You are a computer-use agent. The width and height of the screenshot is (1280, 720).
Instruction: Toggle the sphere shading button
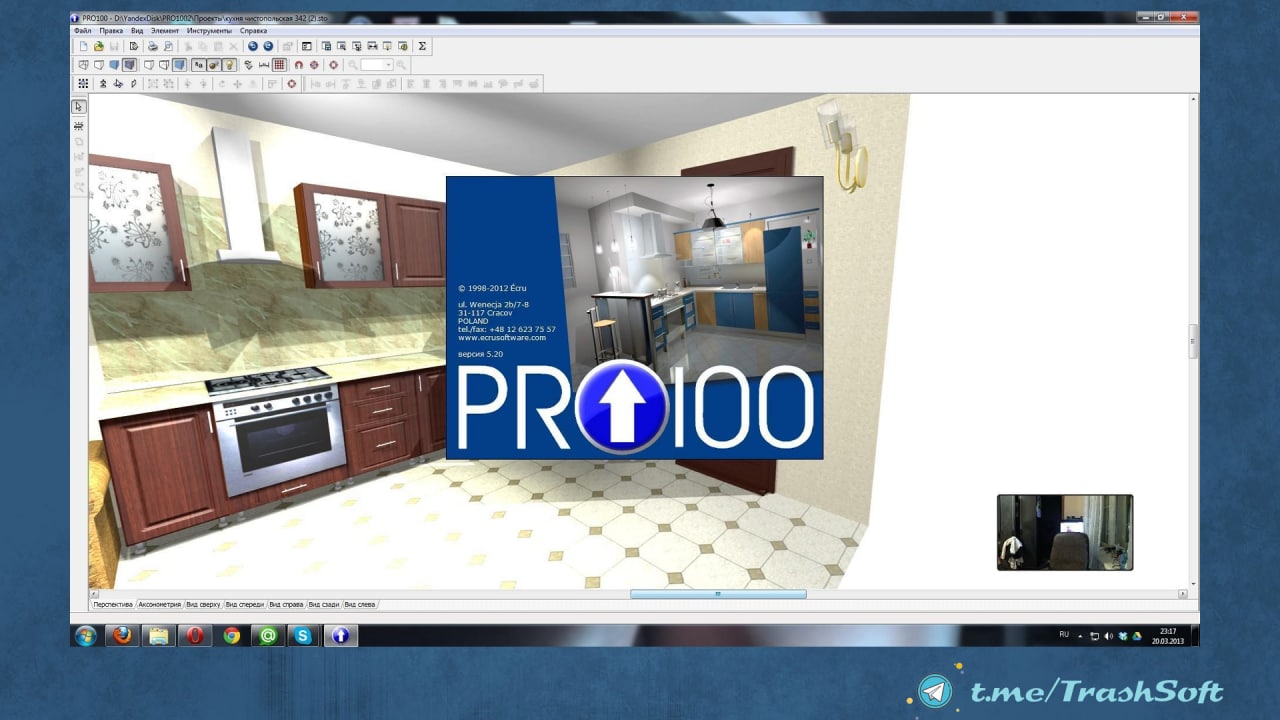click(x=214, y=65)
